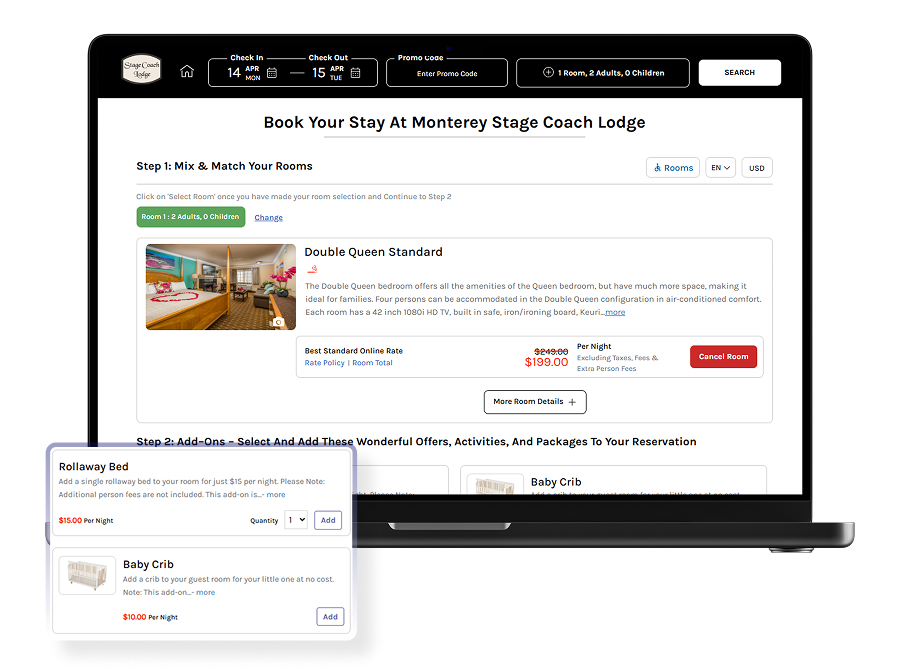Click the Step 1: Mix & Match Your Rooms heading

[x=224, y=166]
